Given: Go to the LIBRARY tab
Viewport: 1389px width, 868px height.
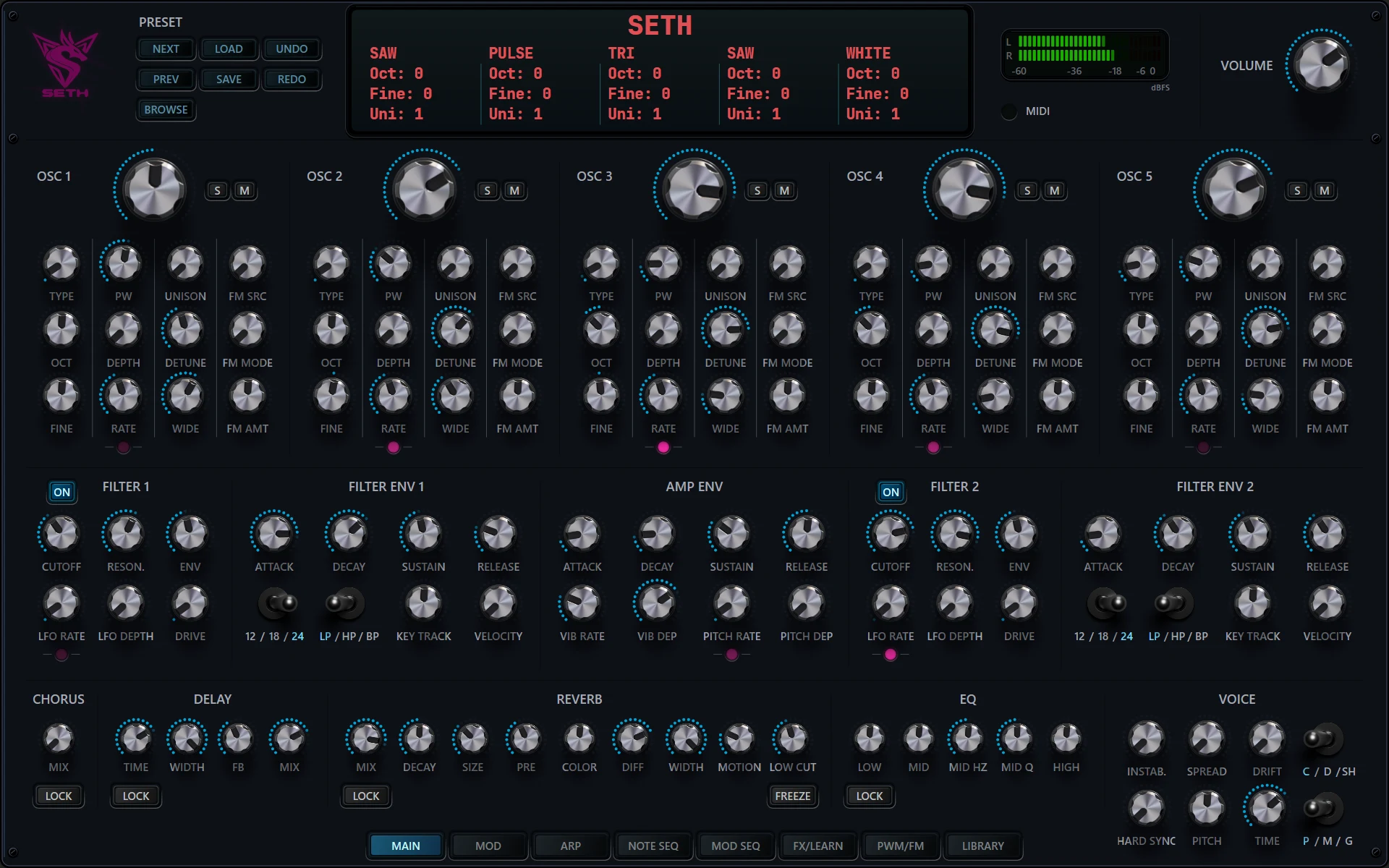Looking at the screenshot, I should pos(983,846).
